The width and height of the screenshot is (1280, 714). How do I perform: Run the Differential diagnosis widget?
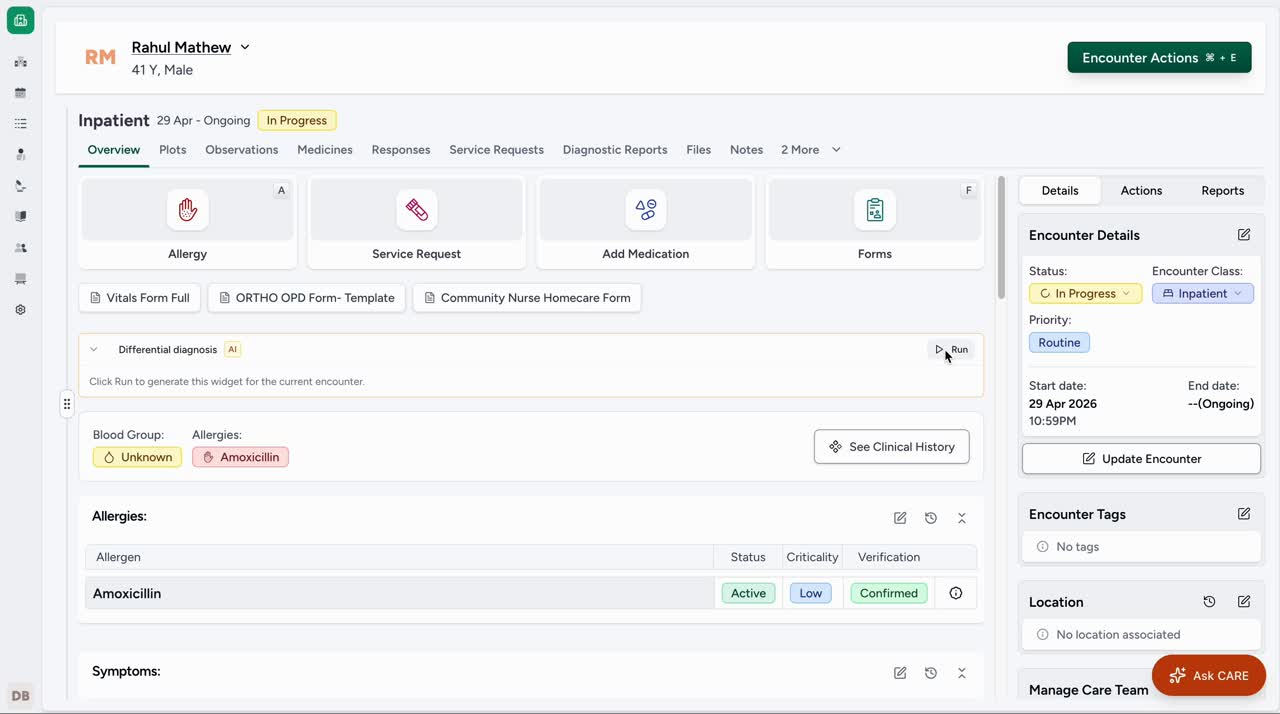[x=952, y=350]
